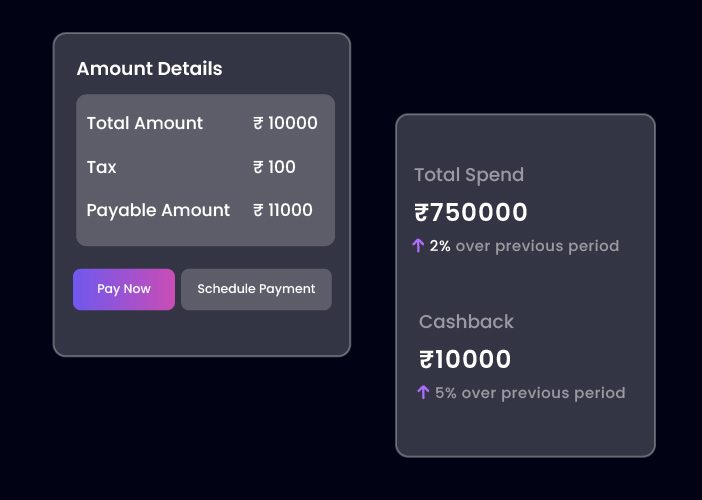
Task: Select the ₹750000 total spend figure
Action: tap(471, 213)
